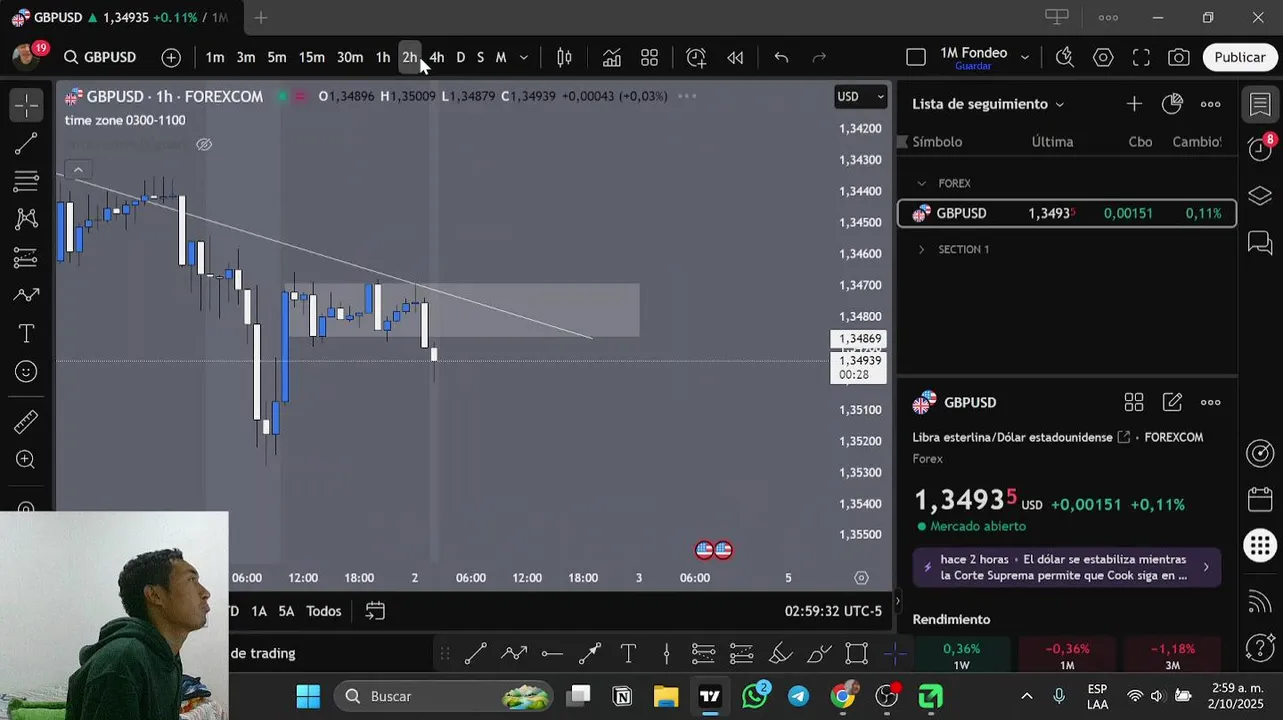Viewport: 1283px width, 720px height.
Task: Open the chat panel in right sidebar
Action: coord(1260,243)
